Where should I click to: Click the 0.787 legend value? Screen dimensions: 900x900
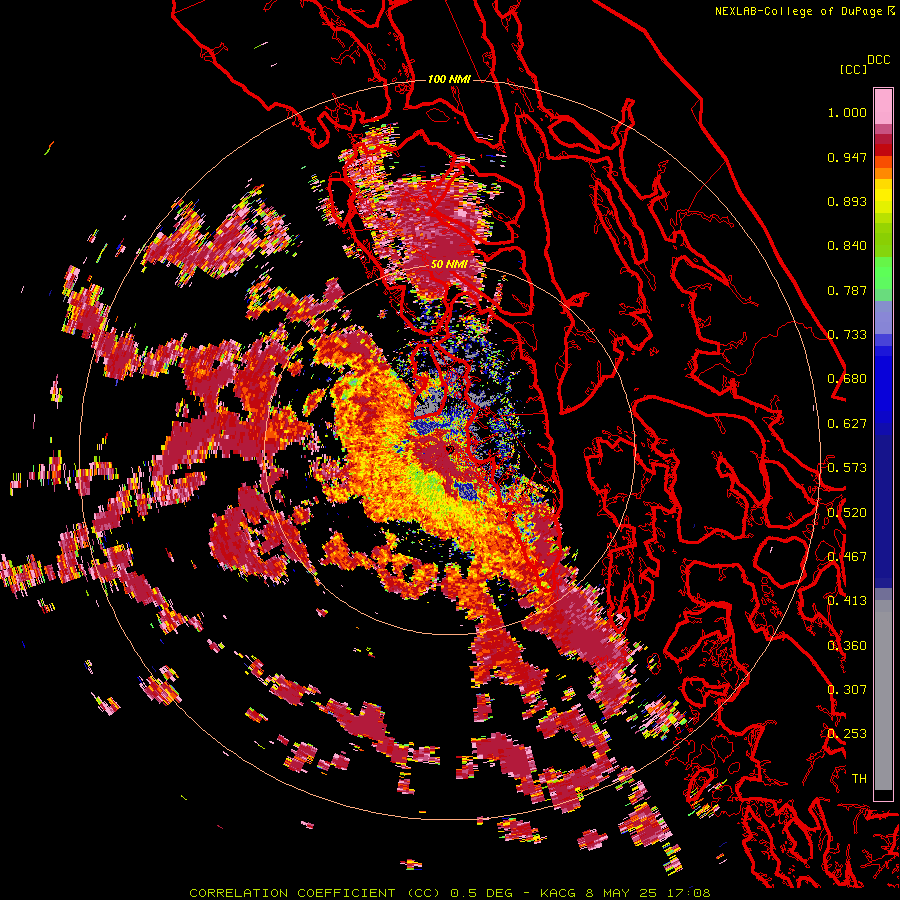(847, 290)
